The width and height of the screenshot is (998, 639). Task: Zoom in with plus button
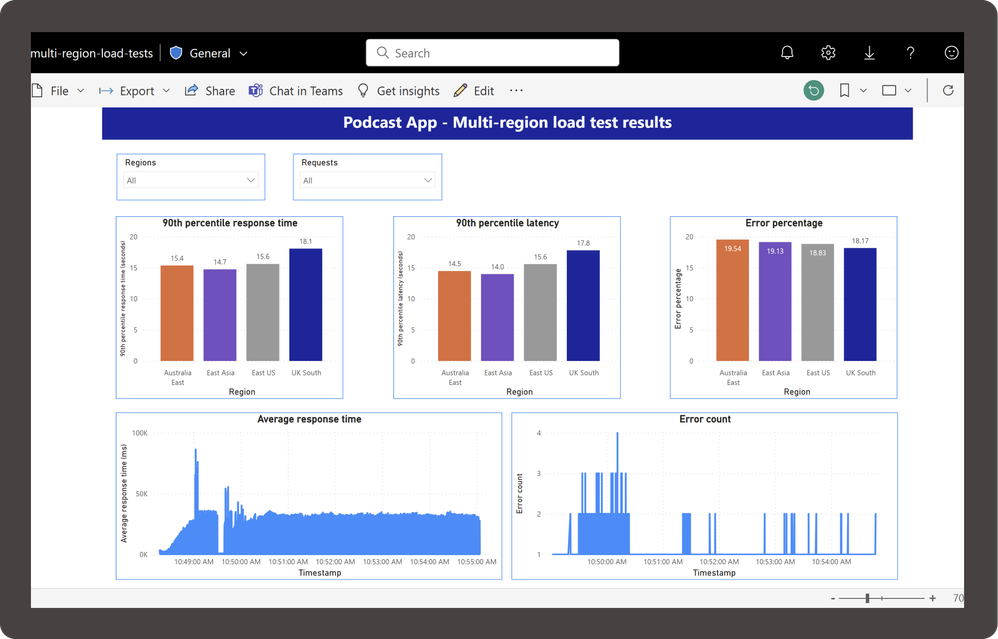click(x=932, y=598)
